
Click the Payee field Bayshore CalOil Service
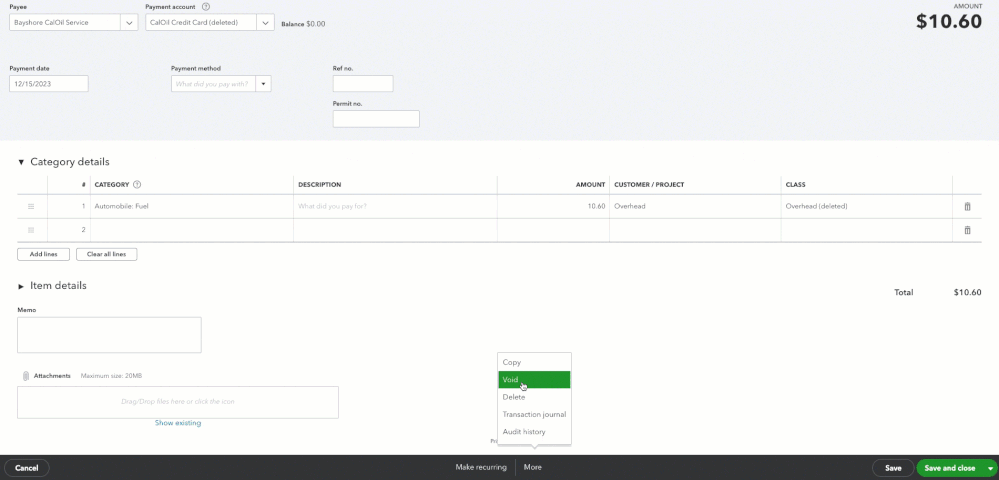(x=65, y=23)
